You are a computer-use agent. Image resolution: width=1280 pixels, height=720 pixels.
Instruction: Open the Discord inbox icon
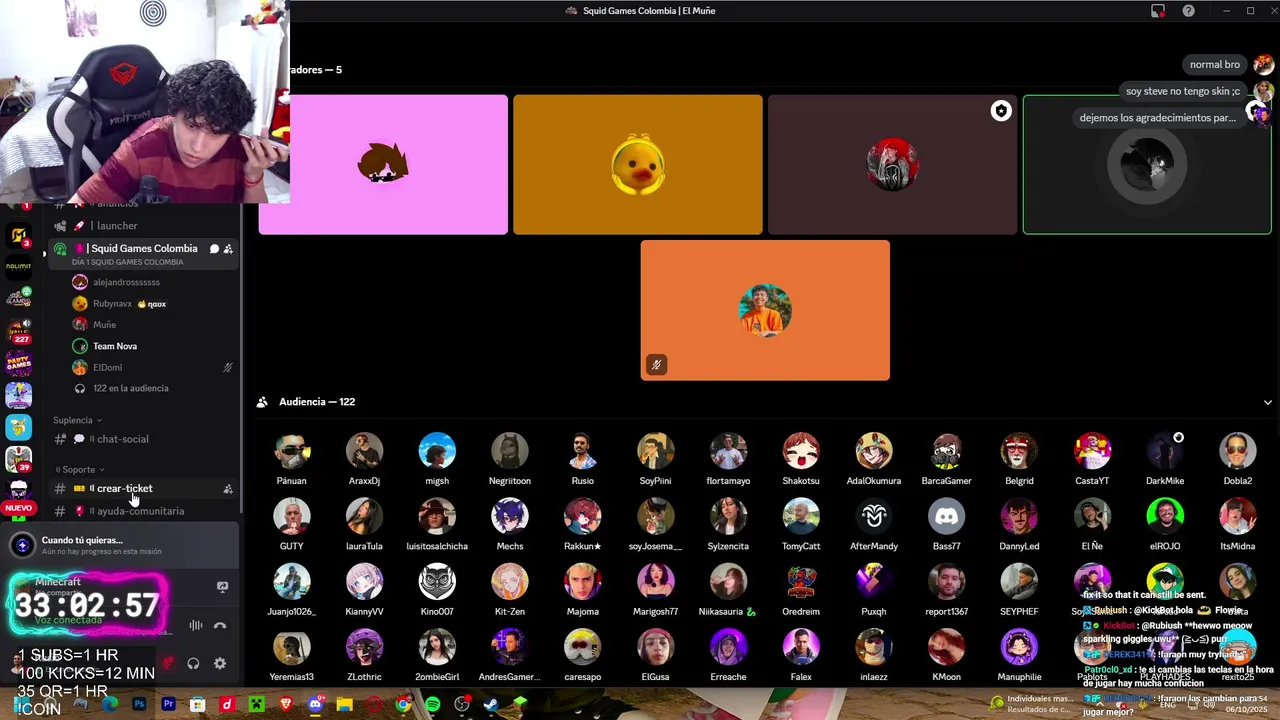click(1158, 11)
